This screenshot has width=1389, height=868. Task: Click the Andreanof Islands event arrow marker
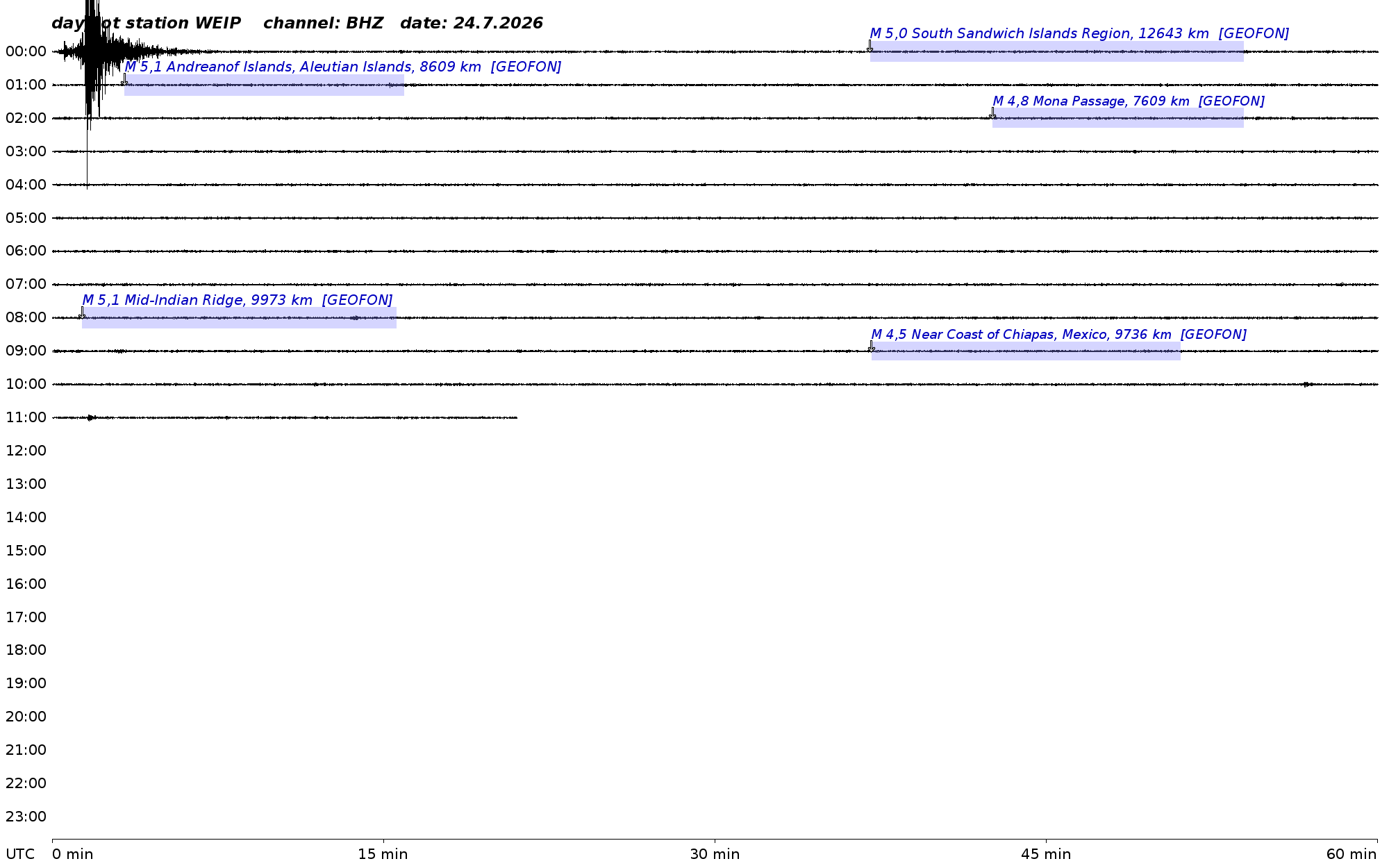124,79
